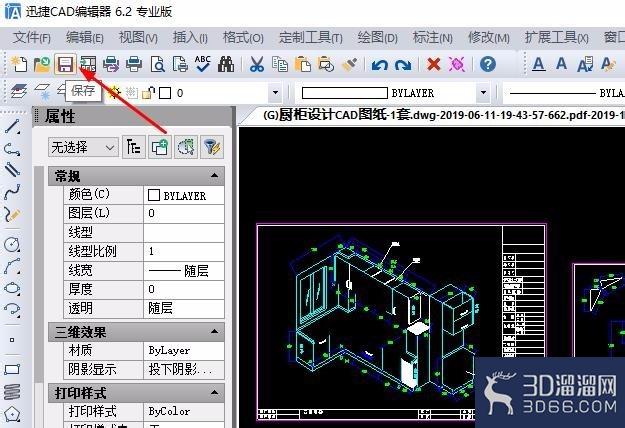Click the 阴影显示 value field
The height and width of the screenshot is (428, 625).
coord(184,370)
